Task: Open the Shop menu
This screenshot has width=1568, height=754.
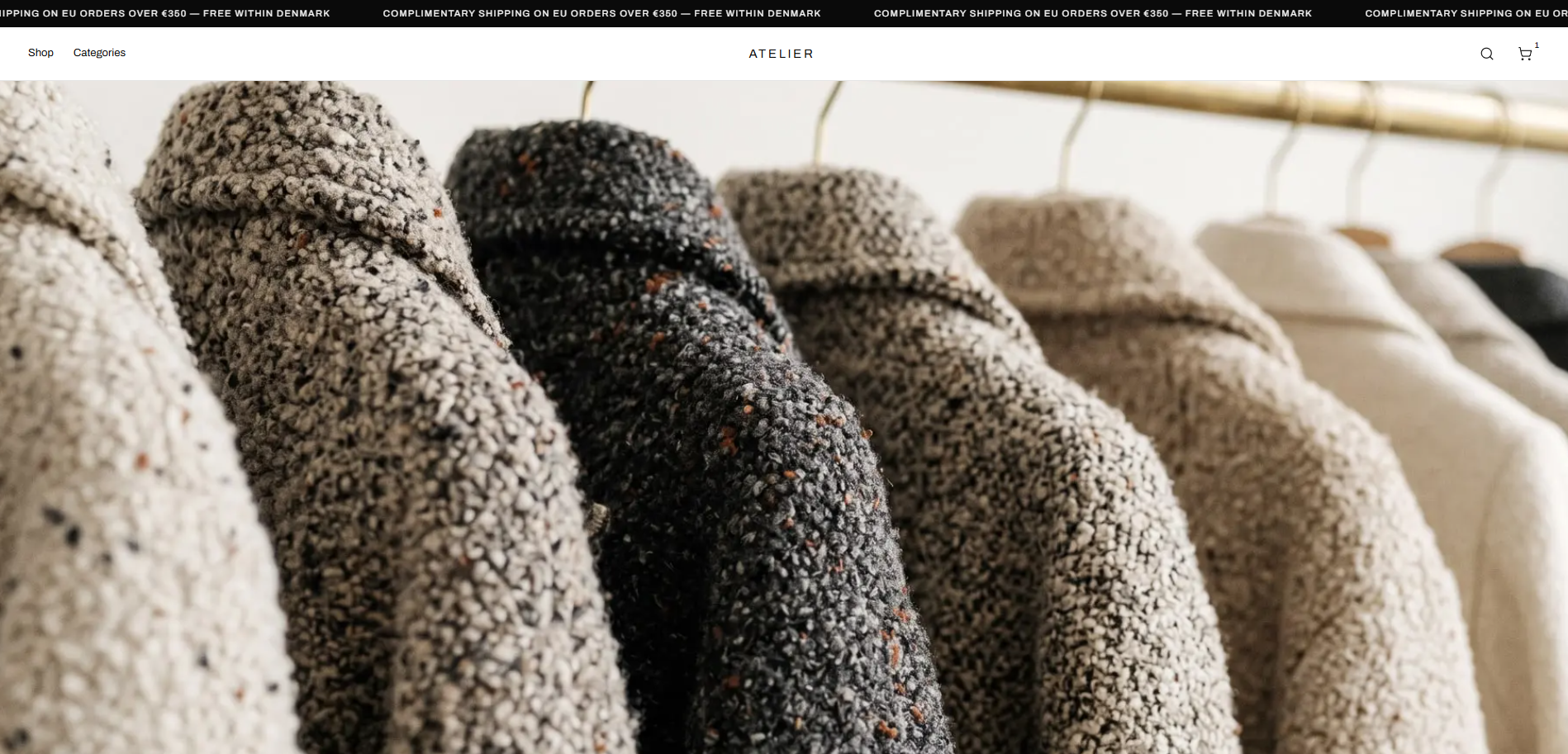Action: click(x=40, y=53)
